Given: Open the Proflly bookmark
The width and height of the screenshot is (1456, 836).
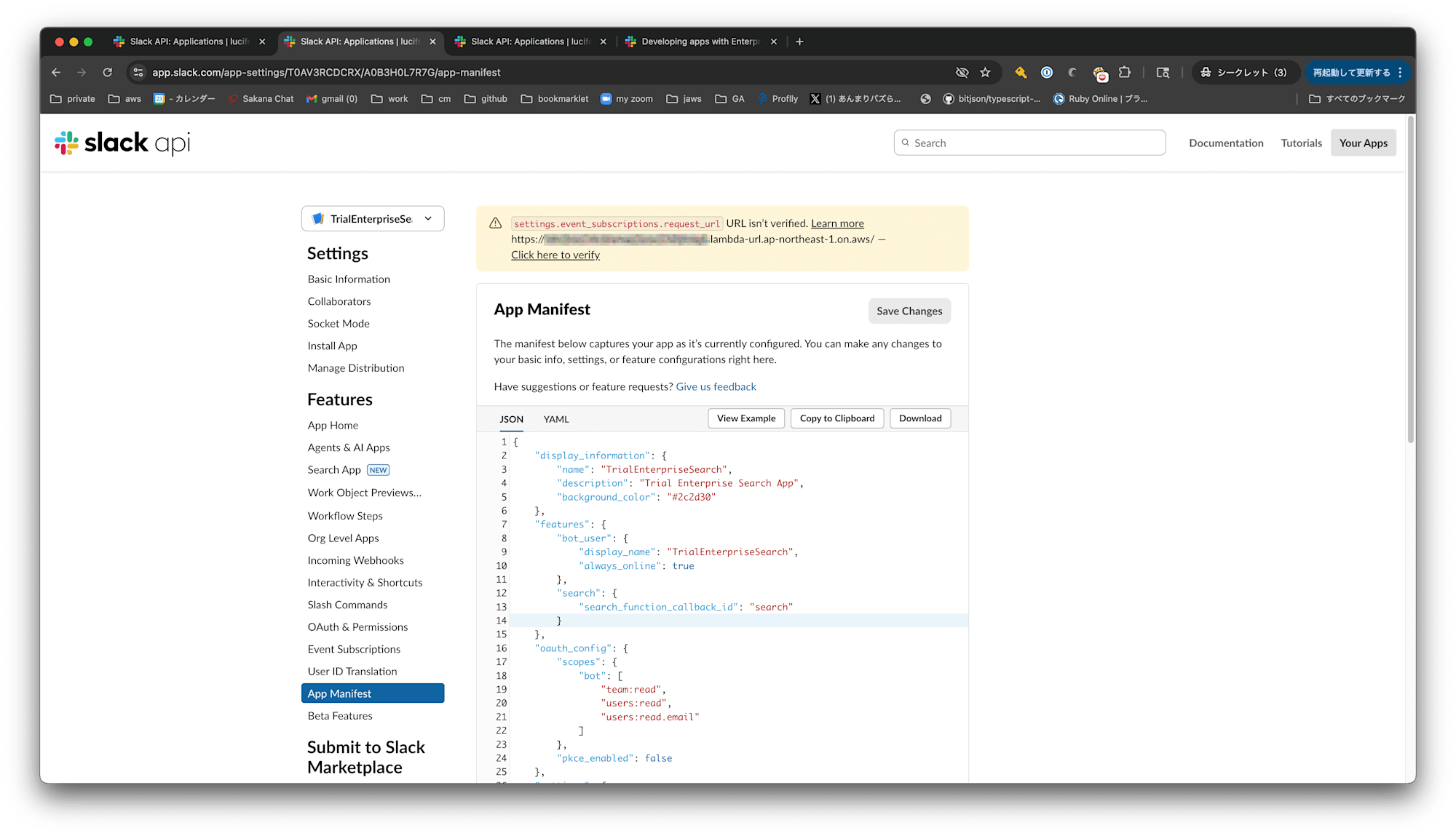Looking at the screenshot, I should [778, 99].
